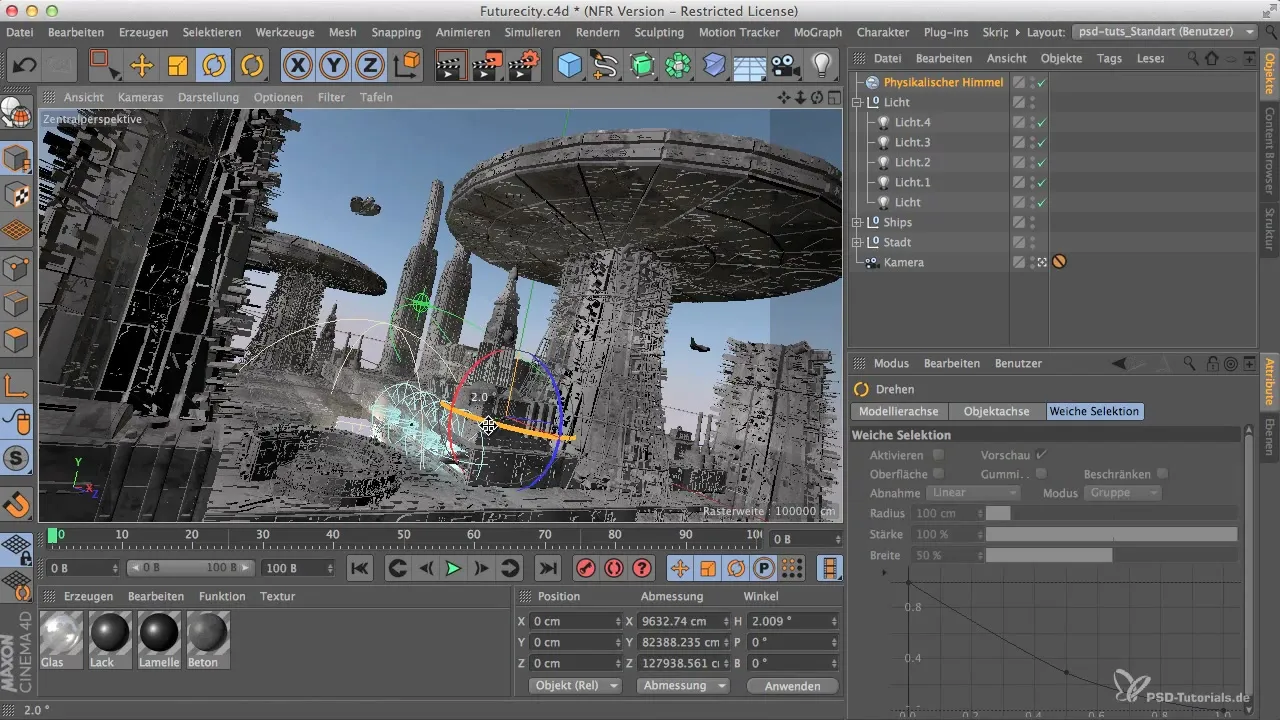Add a cube primitive object

[x=570, y=66]
